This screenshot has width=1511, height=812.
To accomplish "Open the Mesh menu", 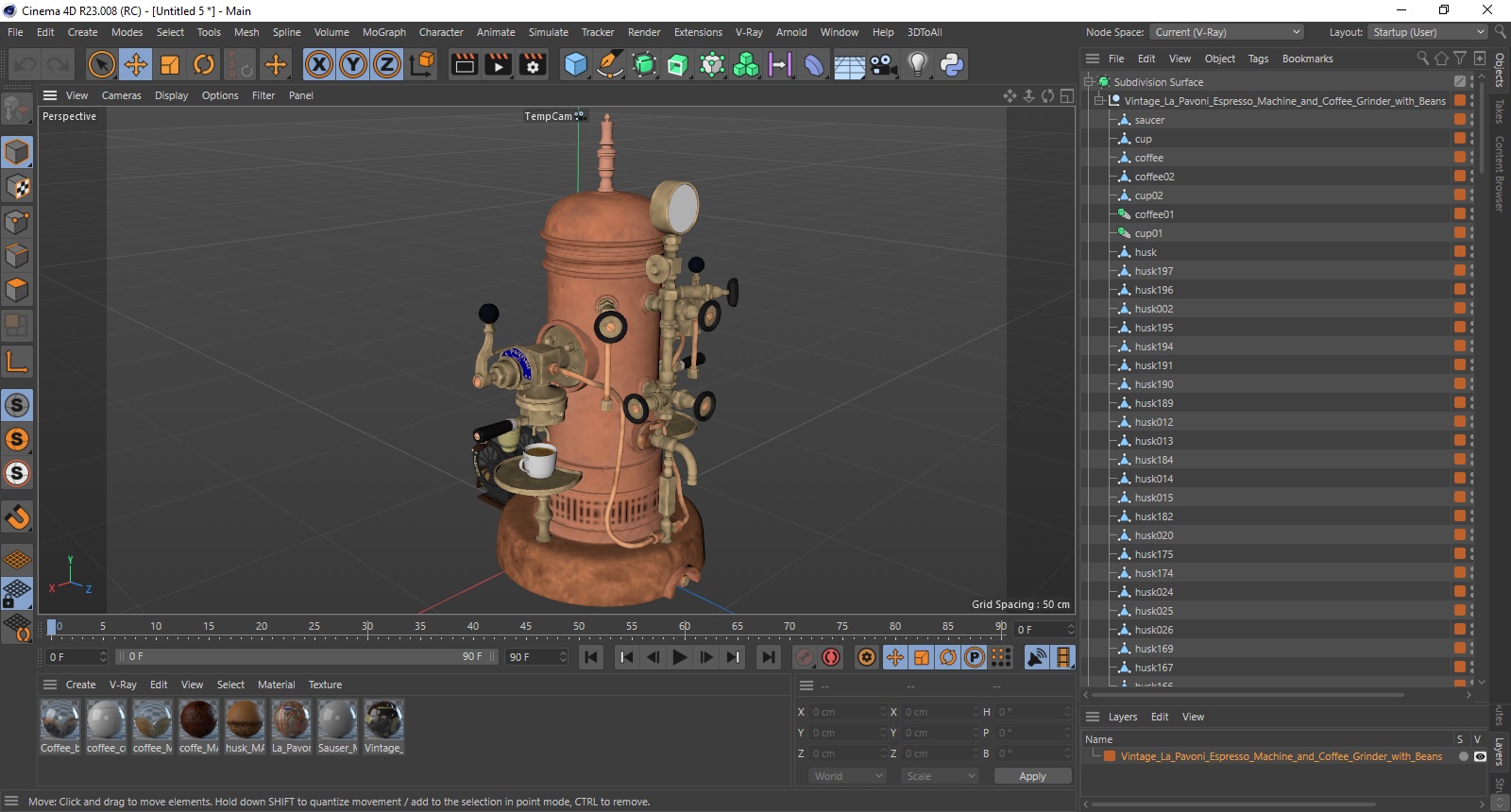I will click(246, 32).
